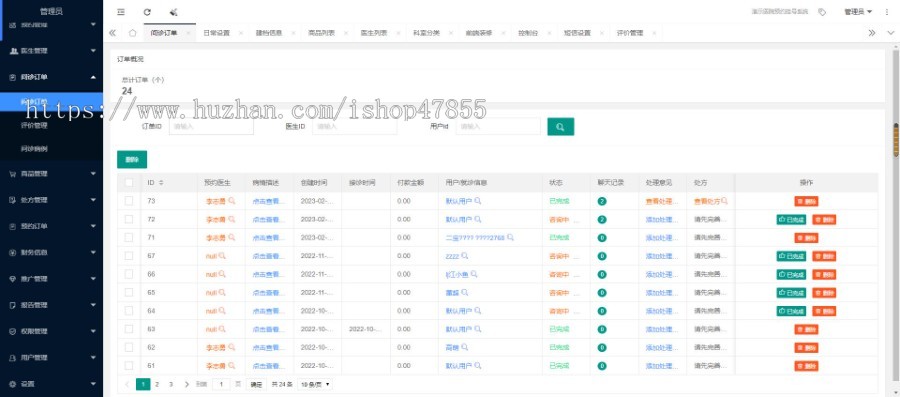This screenshot has width=900, height=397.
Task: Expand the 推广管理 sidebar menu arrow
Action: pyautogui.click(x=93, y=279)
